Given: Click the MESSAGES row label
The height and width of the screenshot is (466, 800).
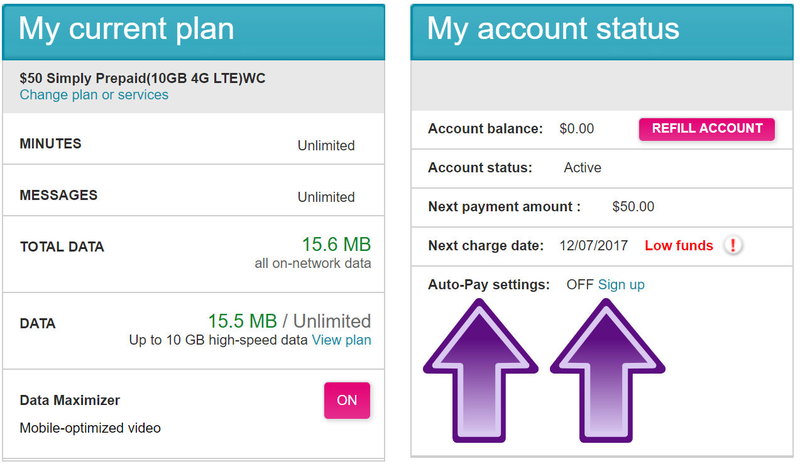Looking at the screenshot, I should point(58,195).
